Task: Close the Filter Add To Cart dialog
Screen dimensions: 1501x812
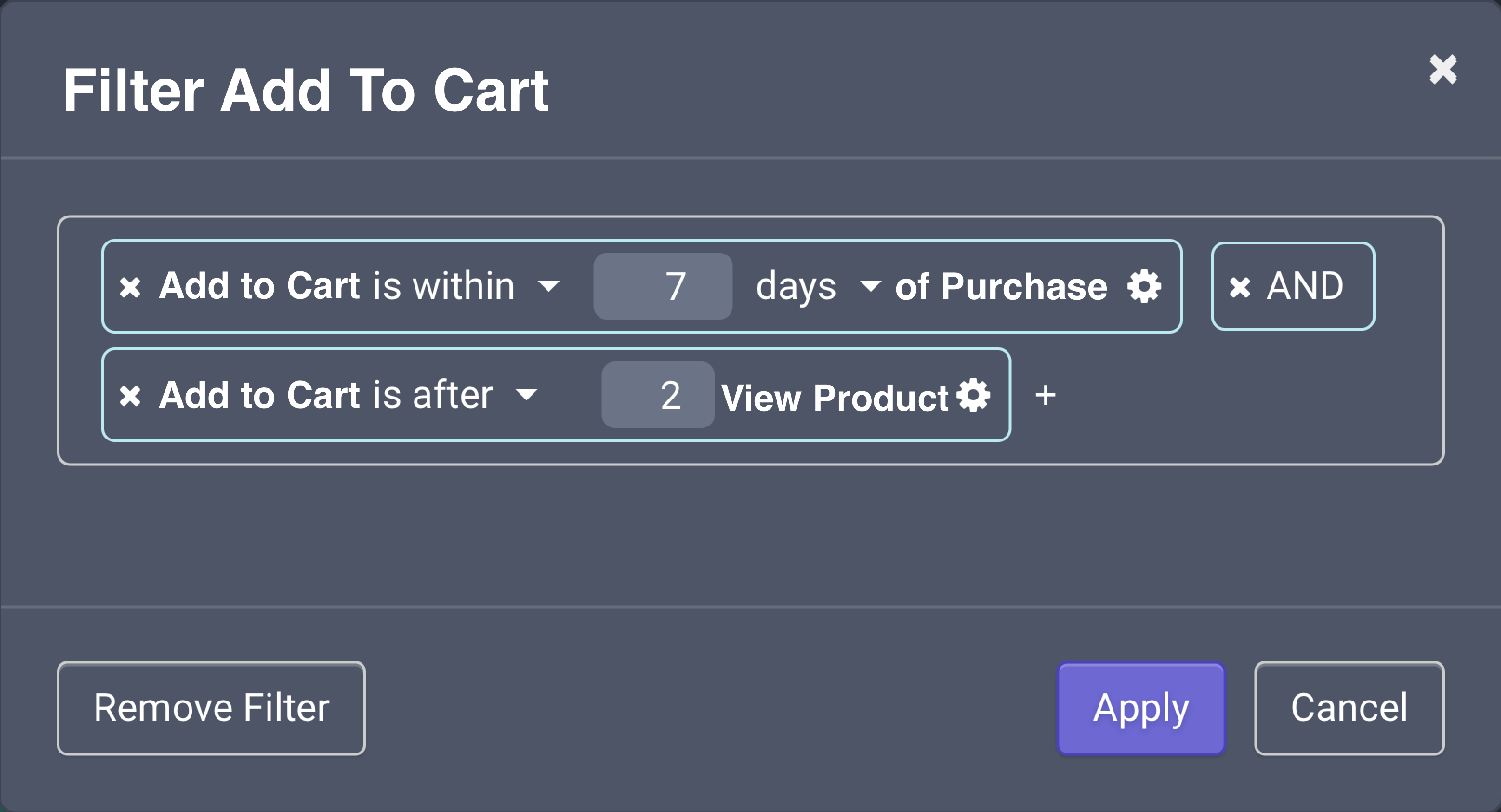Action: [1443, 69]
